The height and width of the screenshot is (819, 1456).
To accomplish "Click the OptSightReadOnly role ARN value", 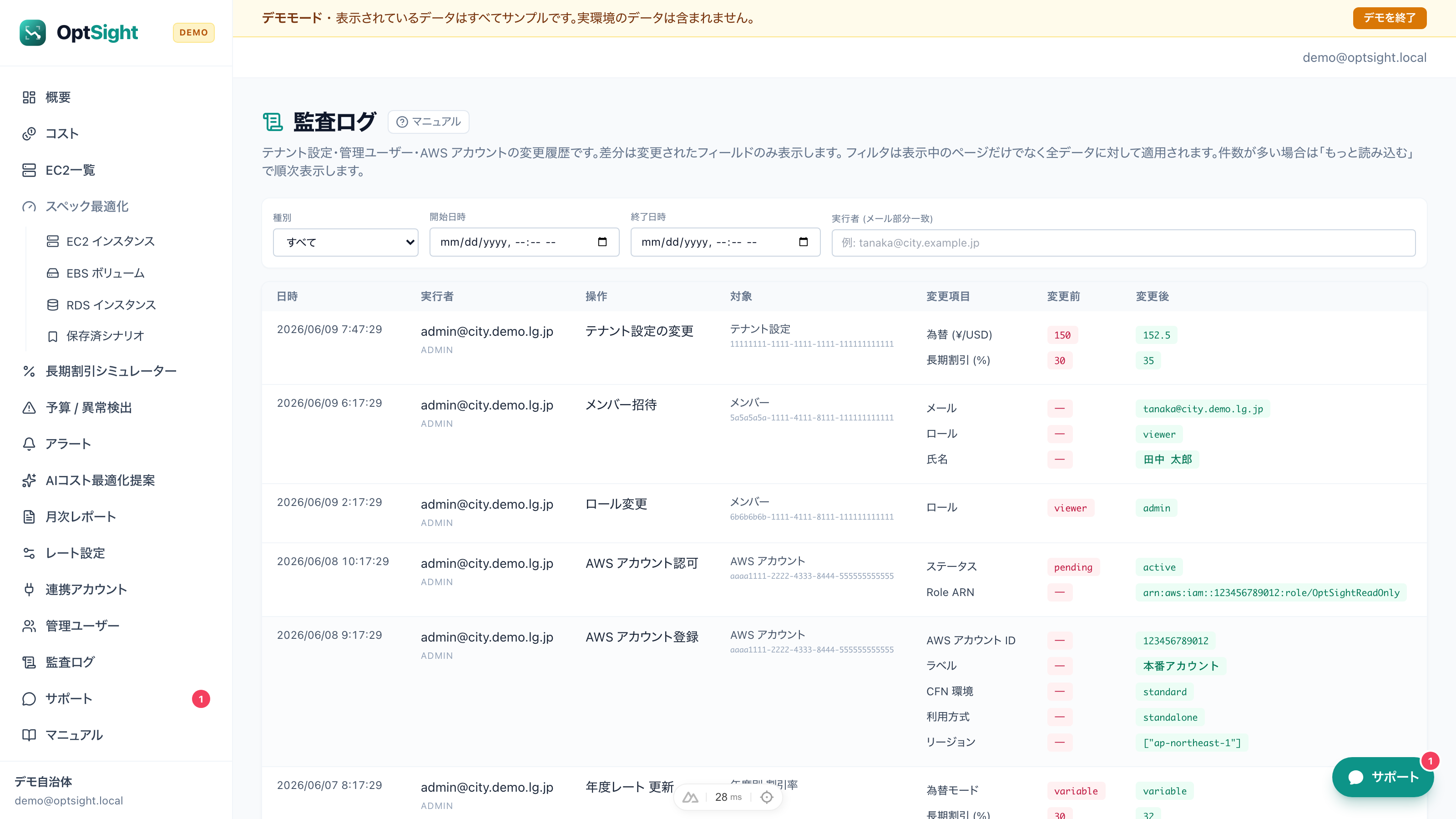I will point(1271,592).
